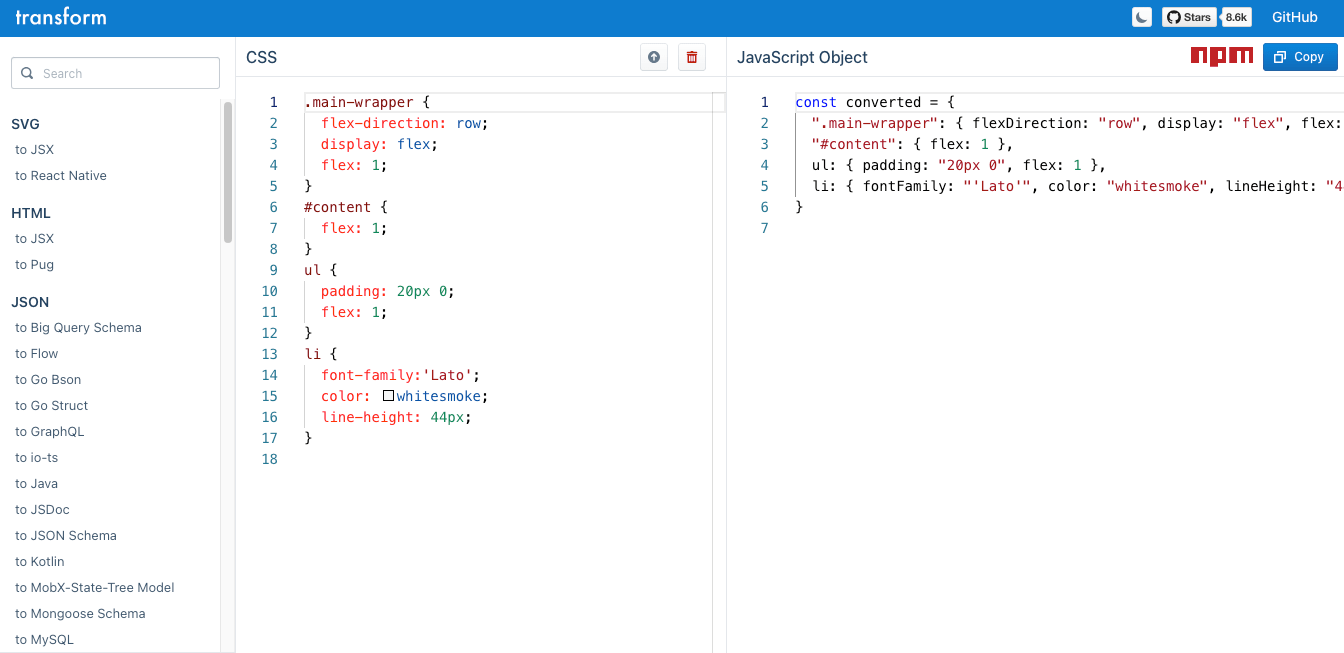This screenshot has height=653, width=1344.
Task: Open the GitHub link in header
Action: pyautogui.click(x=1295, y=17)
